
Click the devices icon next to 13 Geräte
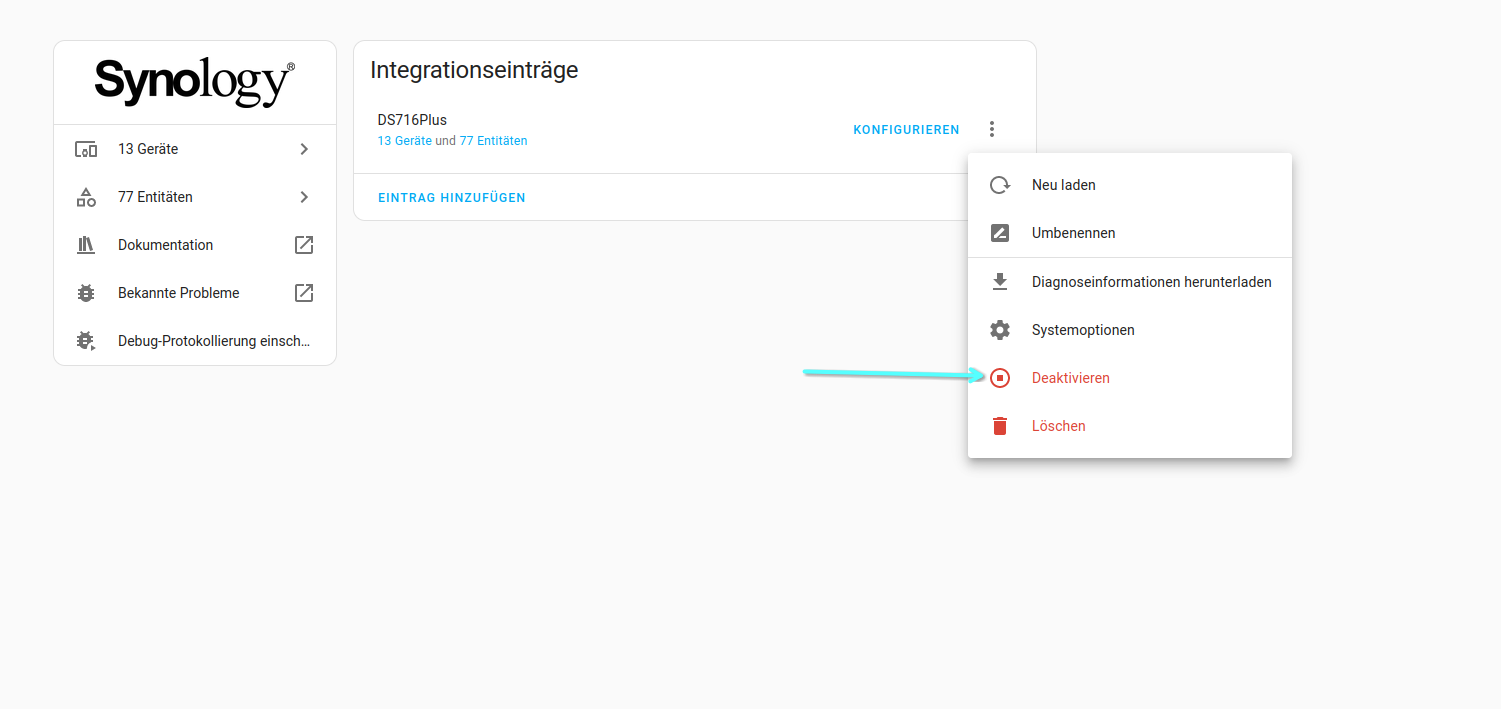tap(86, 149)
